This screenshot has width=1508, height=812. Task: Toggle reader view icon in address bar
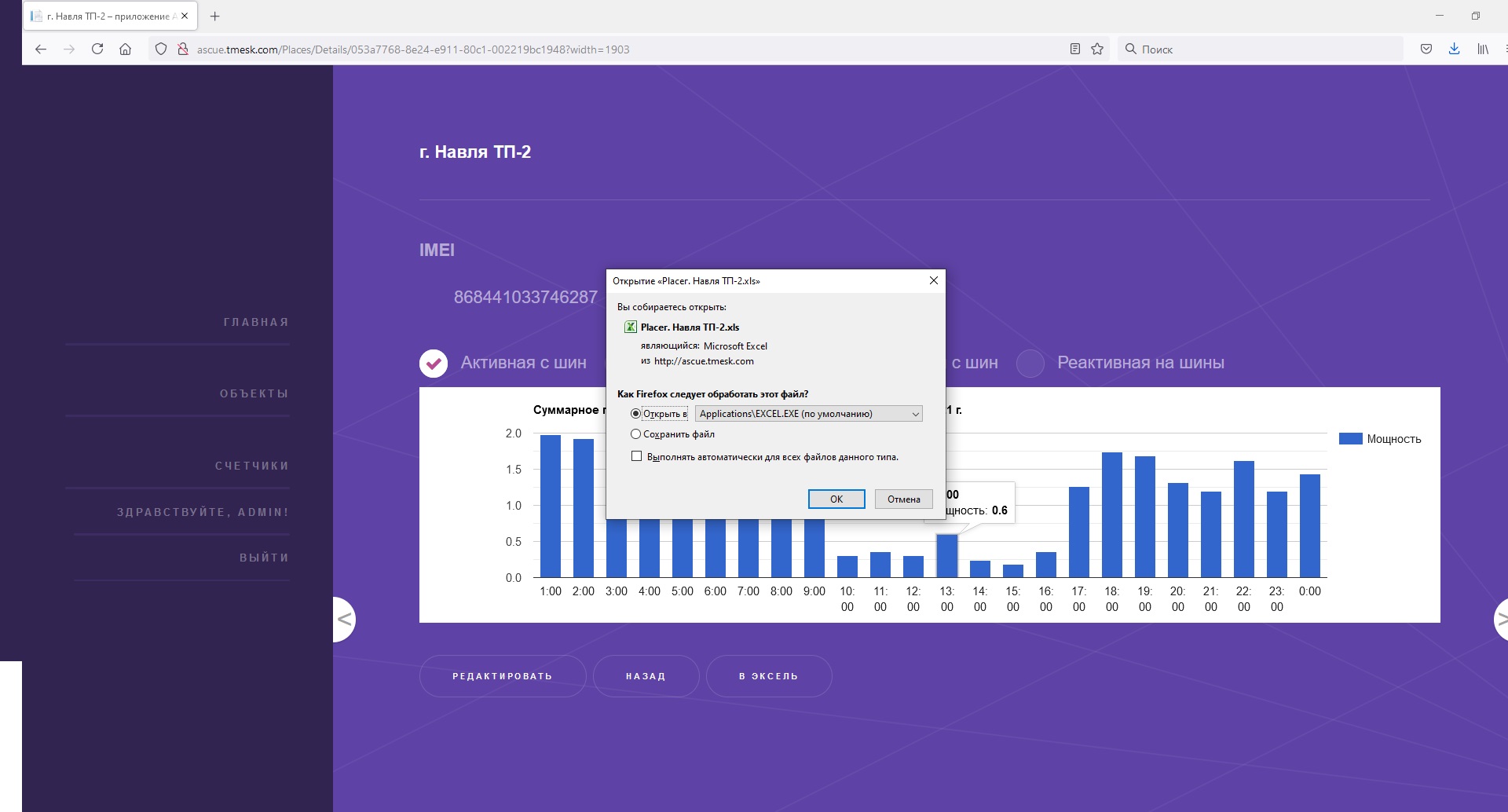tap(1075, 49)
